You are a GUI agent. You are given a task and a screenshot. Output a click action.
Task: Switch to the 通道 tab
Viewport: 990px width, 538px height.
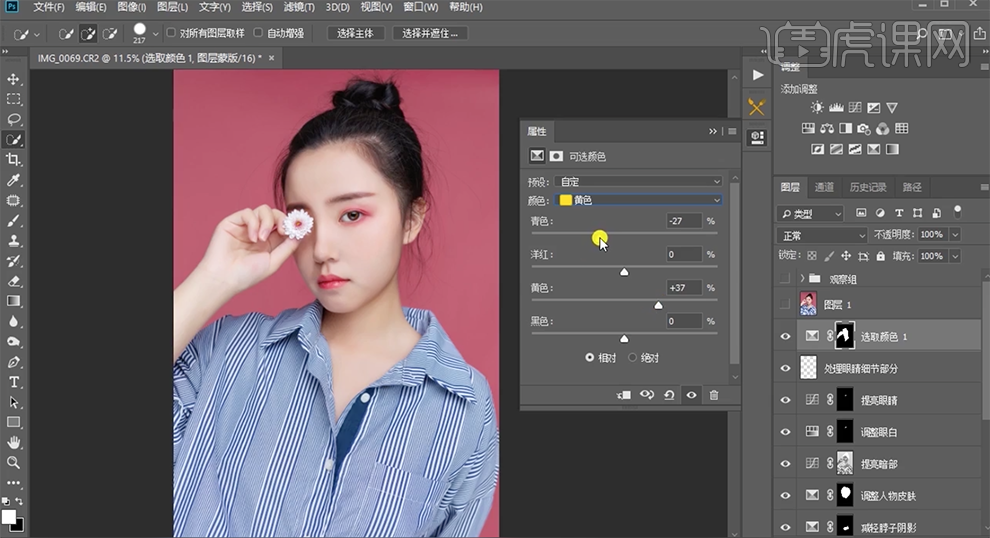[824, 187]
